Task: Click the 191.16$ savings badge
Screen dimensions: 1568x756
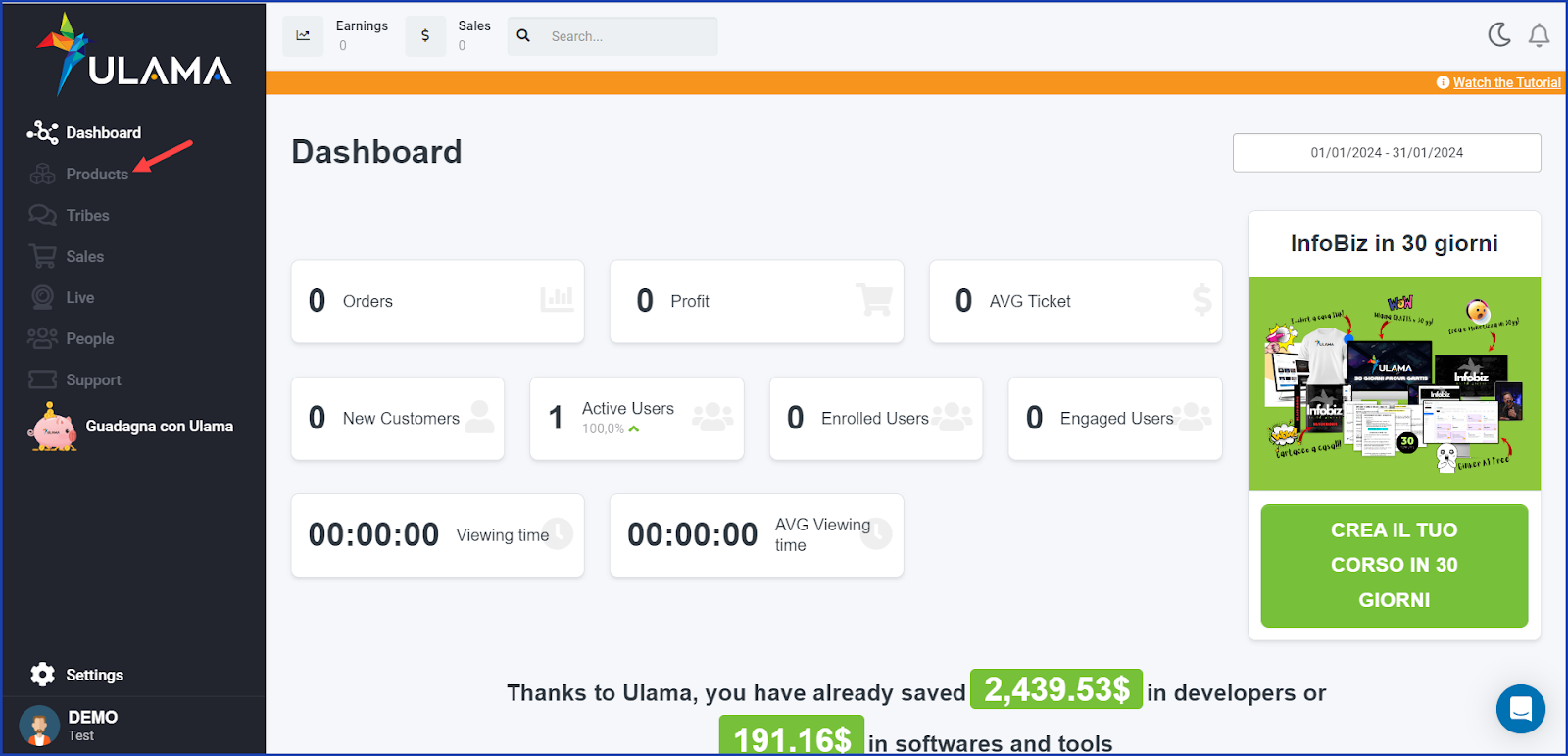Action: tap(792, 736)
